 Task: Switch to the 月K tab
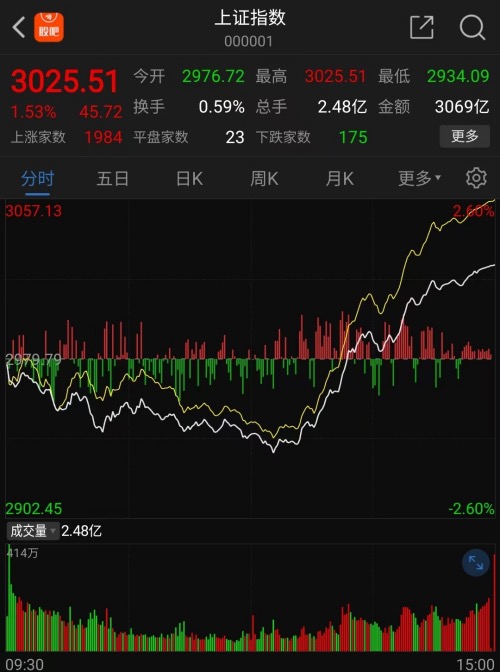pos(339,178)
